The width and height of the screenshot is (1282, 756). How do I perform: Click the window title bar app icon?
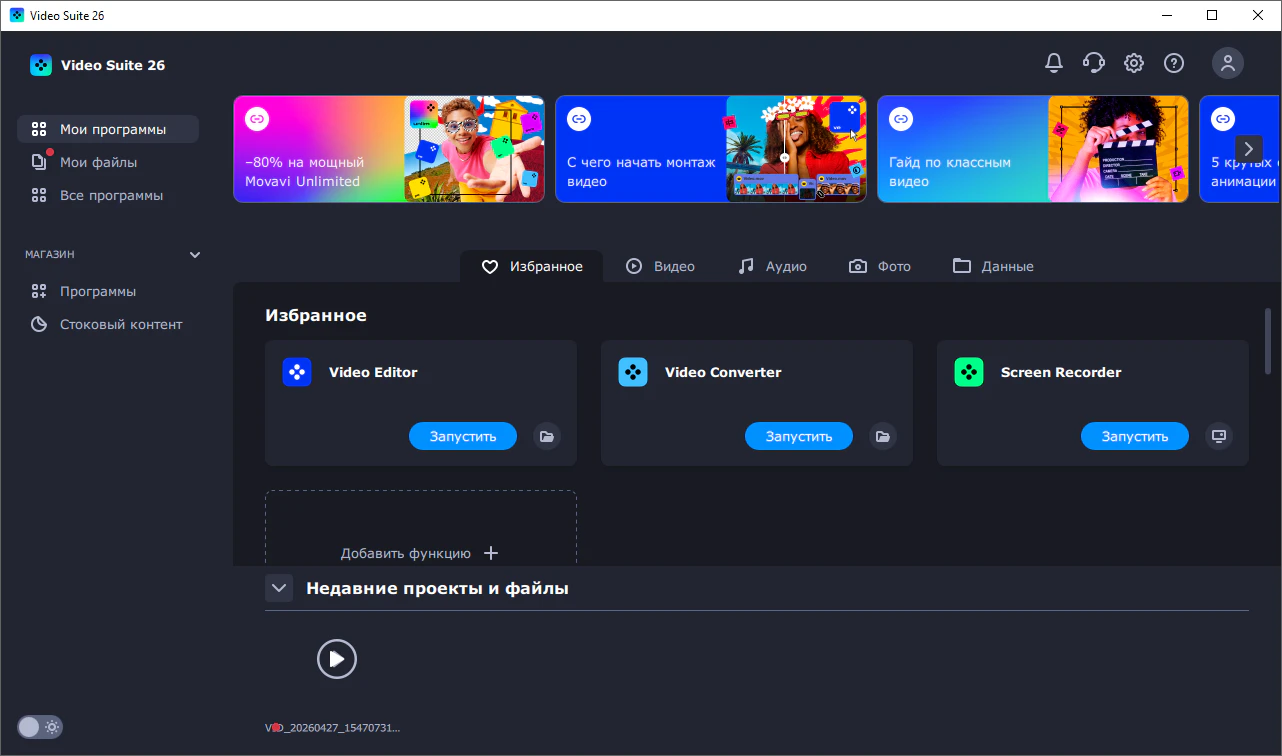click(x=17, y=15)
